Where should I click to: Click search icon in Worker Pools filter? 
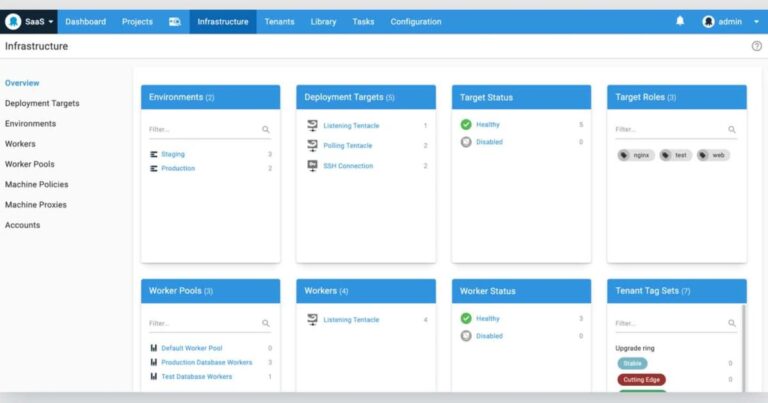click(x=265, y=323)
